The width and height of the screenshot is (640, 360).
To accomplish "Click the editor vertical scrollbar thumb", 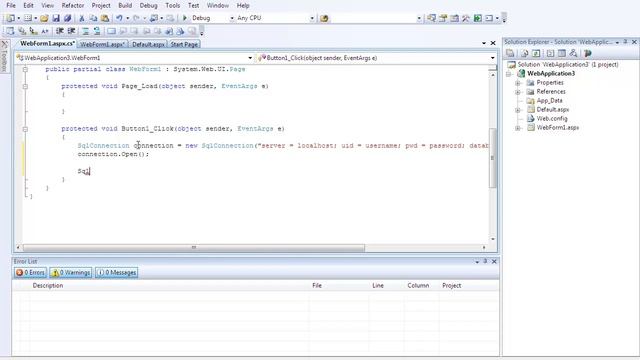I will [x=493, y=158].
